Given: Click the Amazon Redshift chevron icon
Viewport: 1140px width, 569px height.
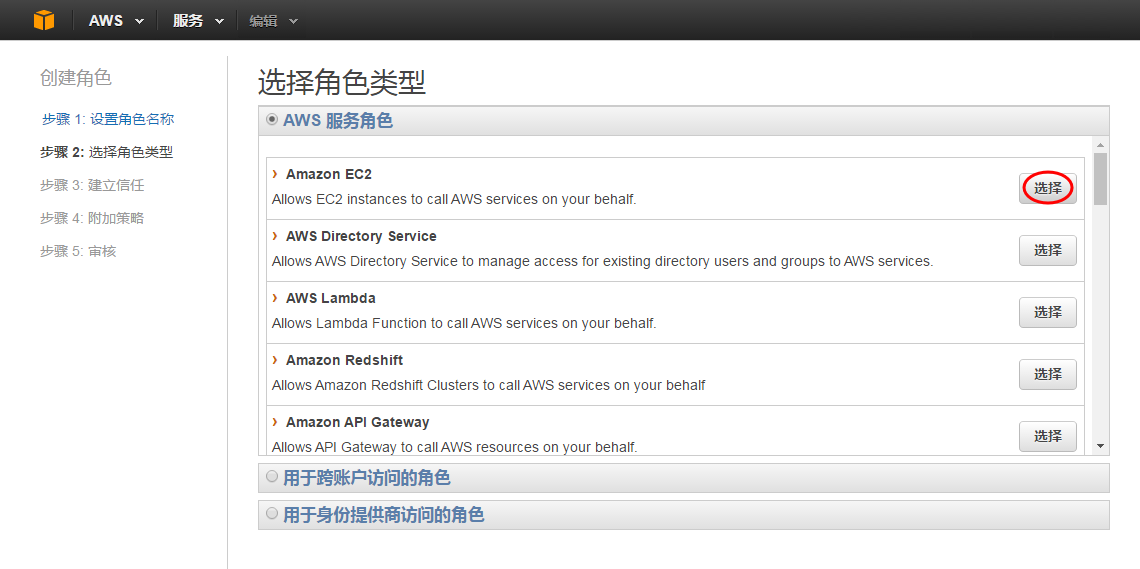Looking at the screenshot, I should tap(275, 360).
